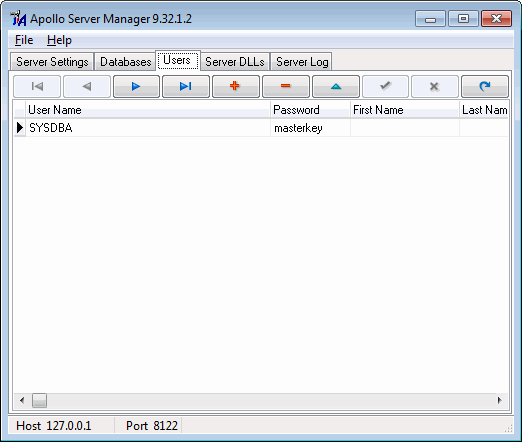The image size is (522, 442).
Task: Click the Port 8122 status entry
Action: pyautogui.click(x=152, y=426)
